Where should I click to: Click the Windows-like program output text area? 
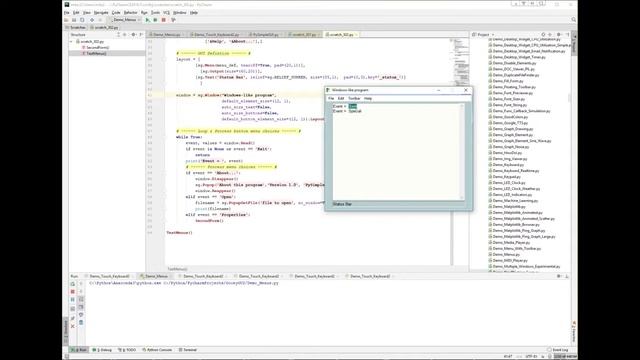398,152
